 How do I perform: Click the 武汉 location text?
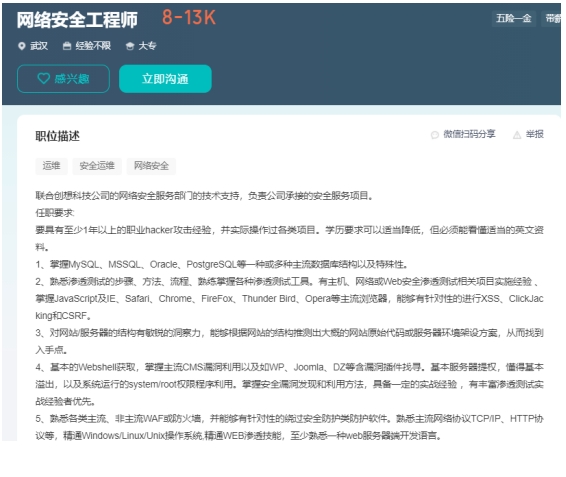[39, 46]
